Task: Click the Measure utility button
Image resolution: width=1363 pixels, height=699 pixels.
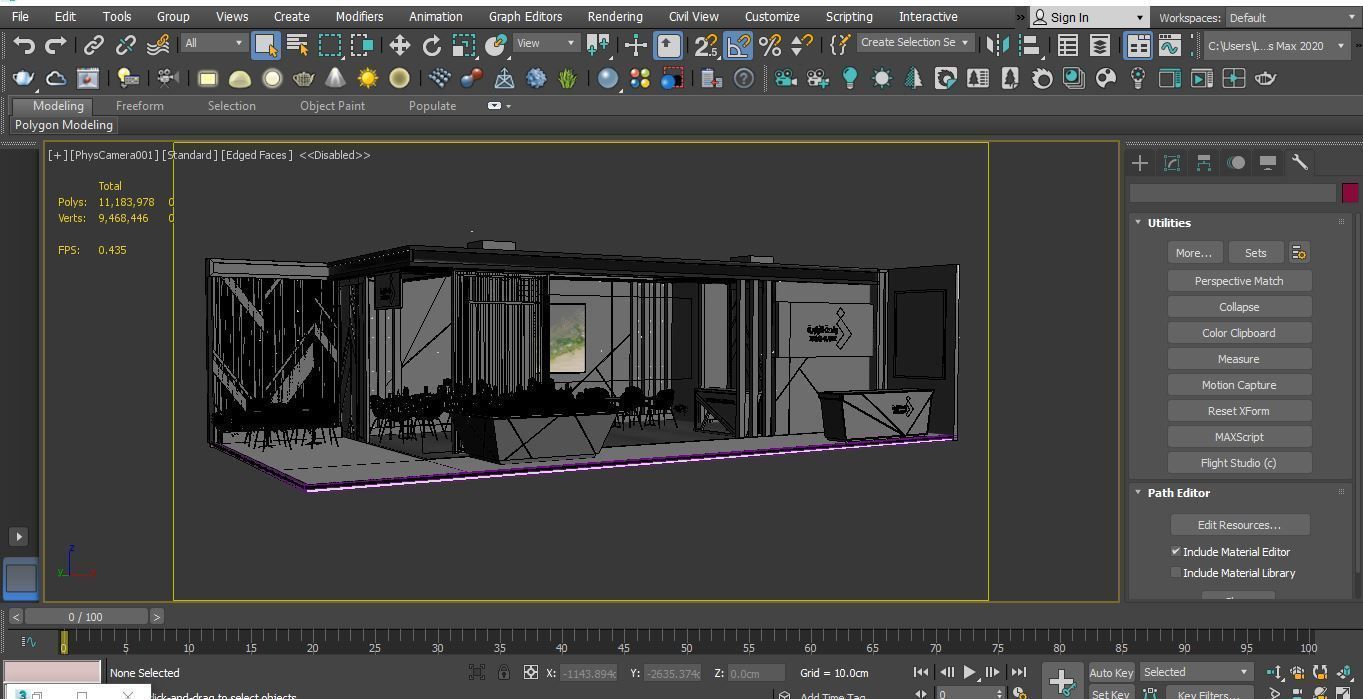Action: 1239,359
